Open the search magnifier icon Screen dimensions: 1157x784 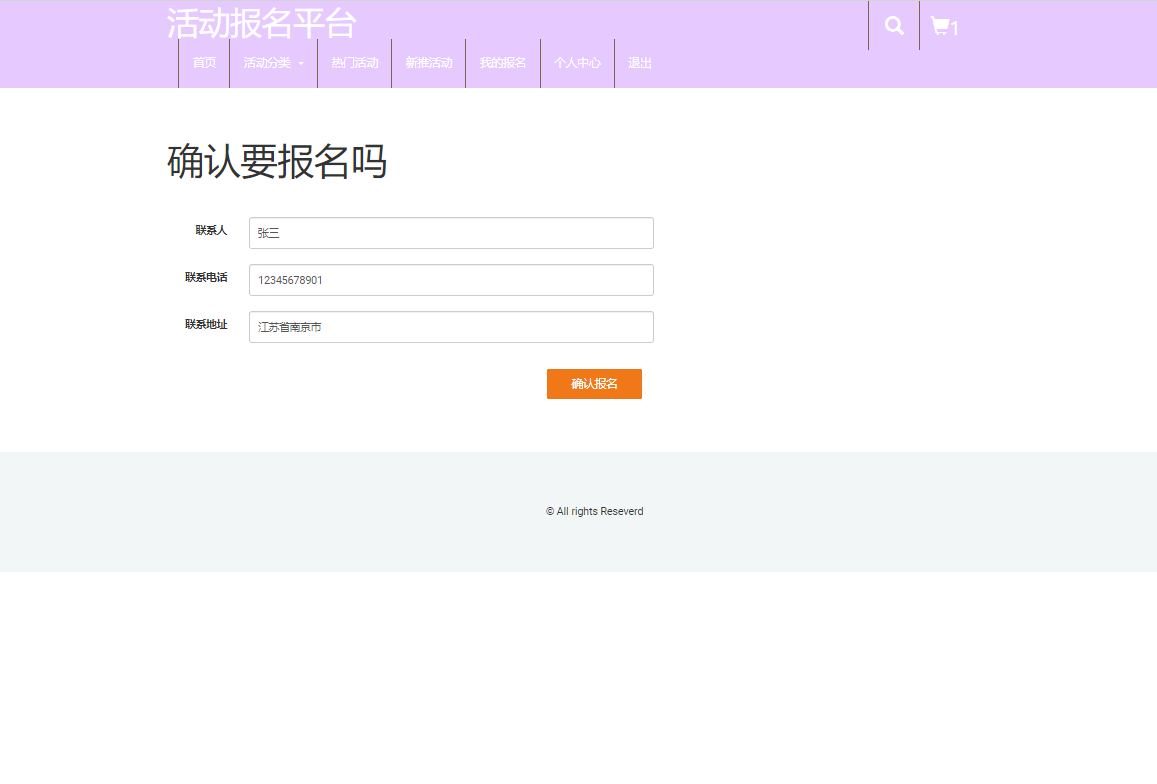(893, 26)
